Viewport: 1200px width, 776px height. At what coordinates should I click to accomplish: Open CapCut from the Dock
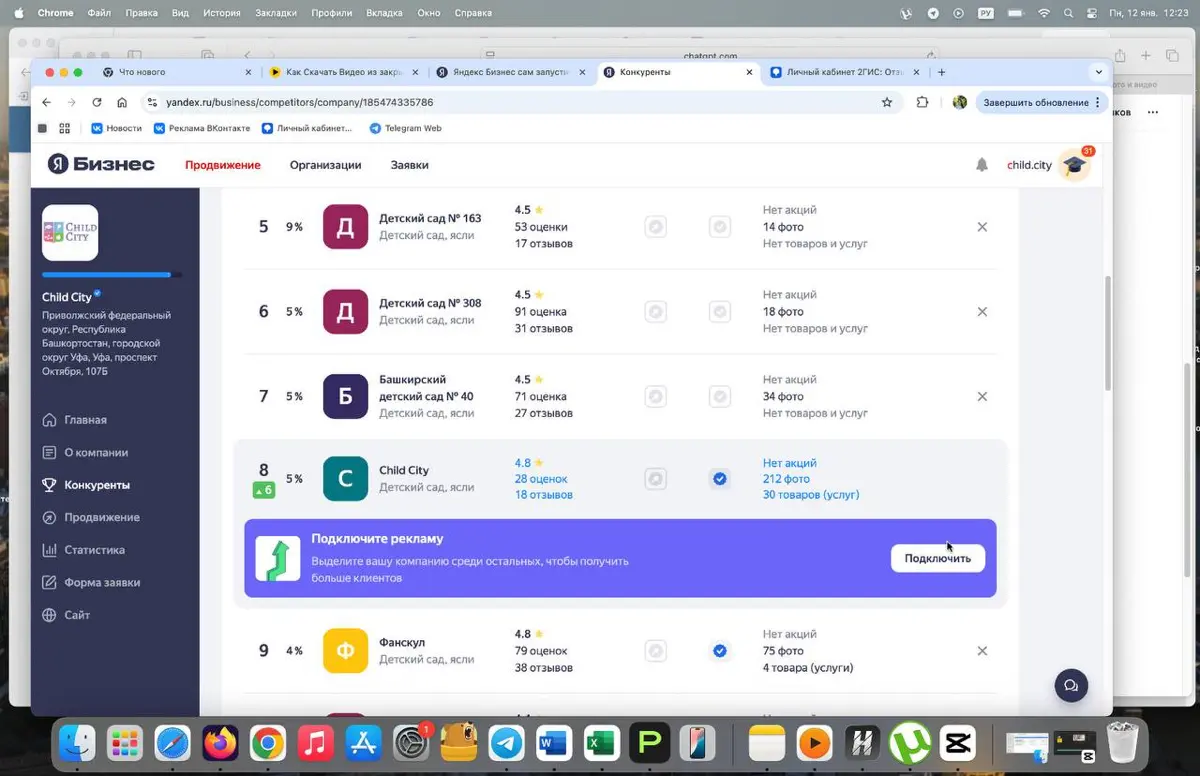957,743
